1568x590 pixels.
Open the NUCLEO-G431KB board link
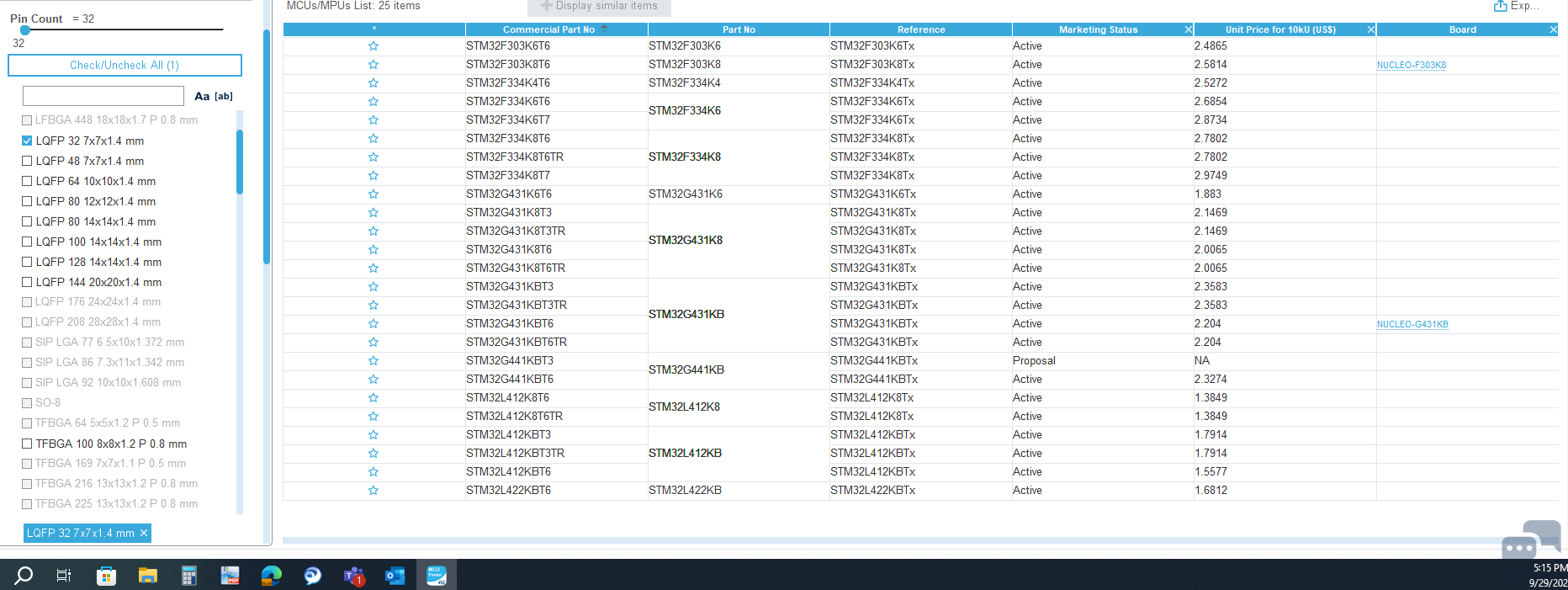click(x=1412, y=324)
